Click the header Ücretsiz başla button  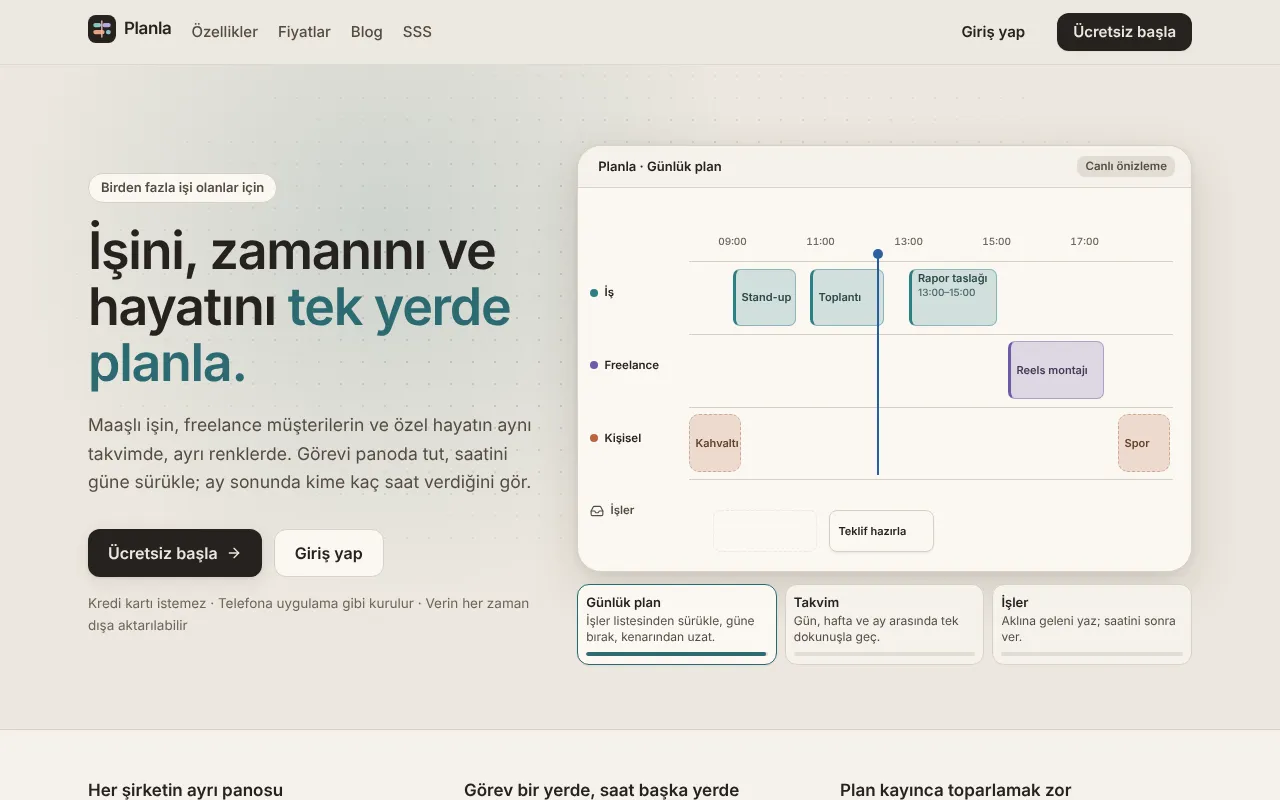1124,32
